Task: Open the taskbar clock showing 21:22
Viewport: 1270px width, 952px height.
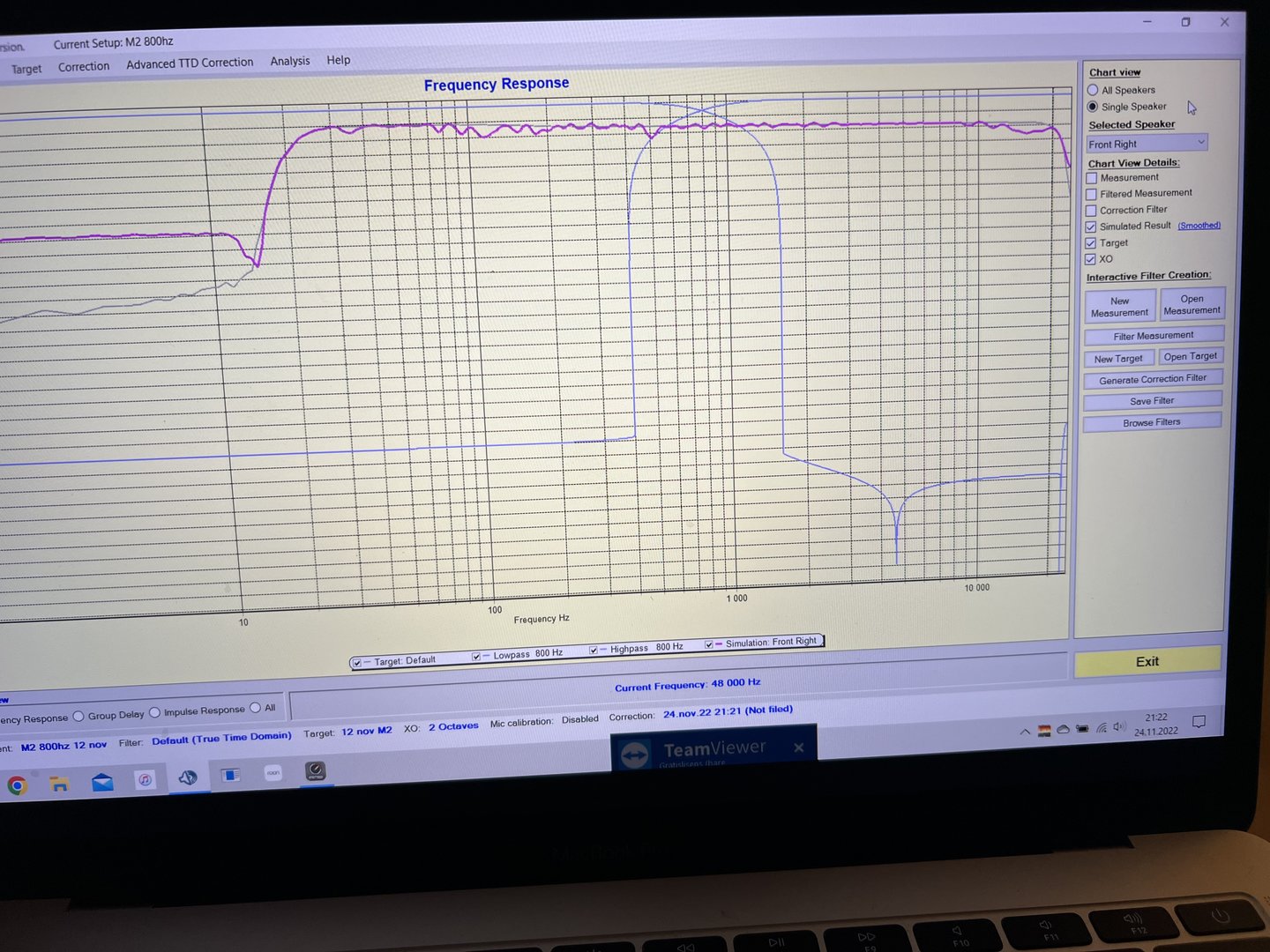Action: [1156, 725]
